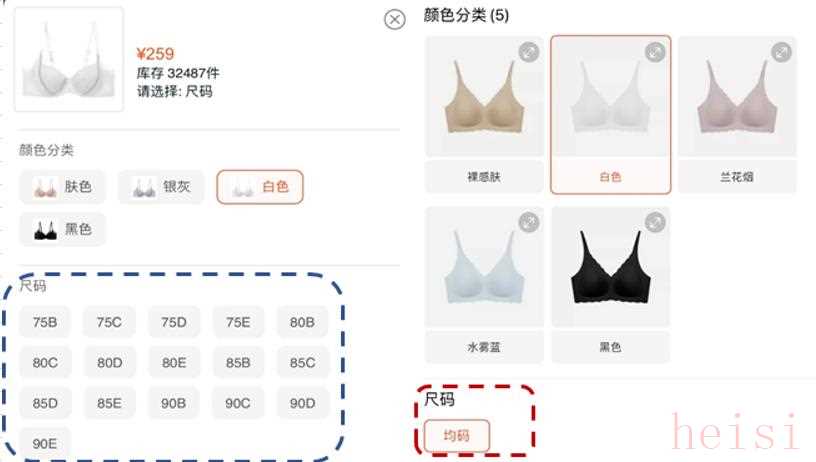Pick size 75B
The image size is (816, 462).
click(x=45, y=322)
